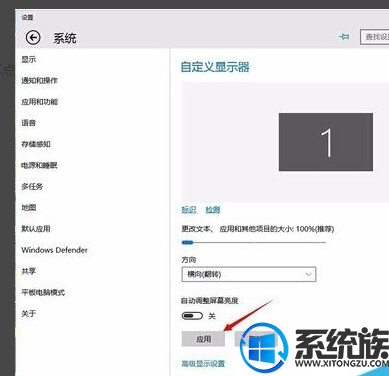Select monitor 1 display thumbnail
Image resolution: width=389 pixels, height=376 pixels.
pos(326,142)
